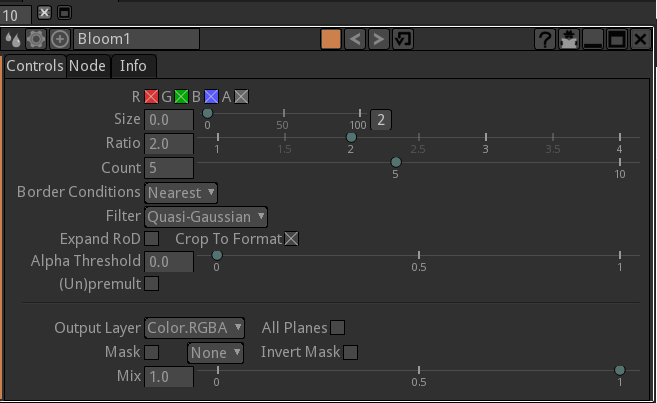Click the Size slider handle
The width and height of the screenshot is (657, 403).
[x=207, y=113]
